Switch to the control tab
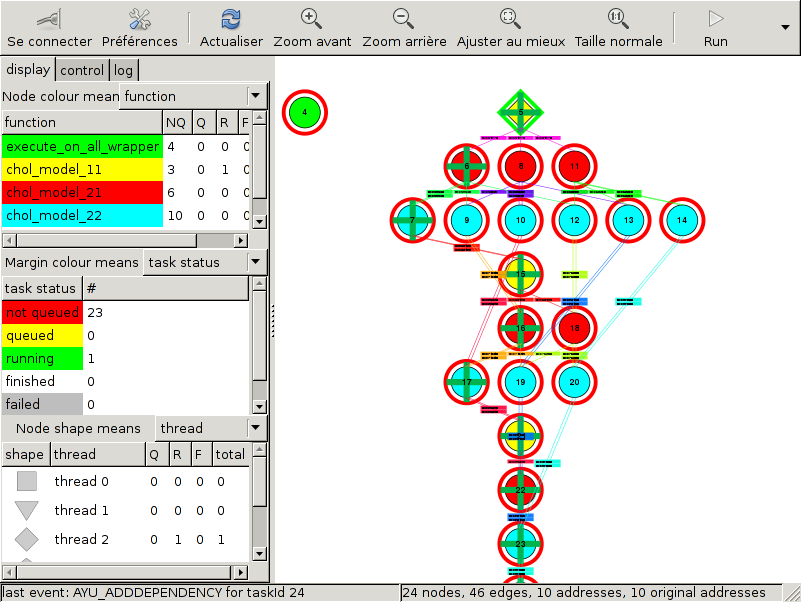This screenshot has width=801, height=602. [82, 70]
